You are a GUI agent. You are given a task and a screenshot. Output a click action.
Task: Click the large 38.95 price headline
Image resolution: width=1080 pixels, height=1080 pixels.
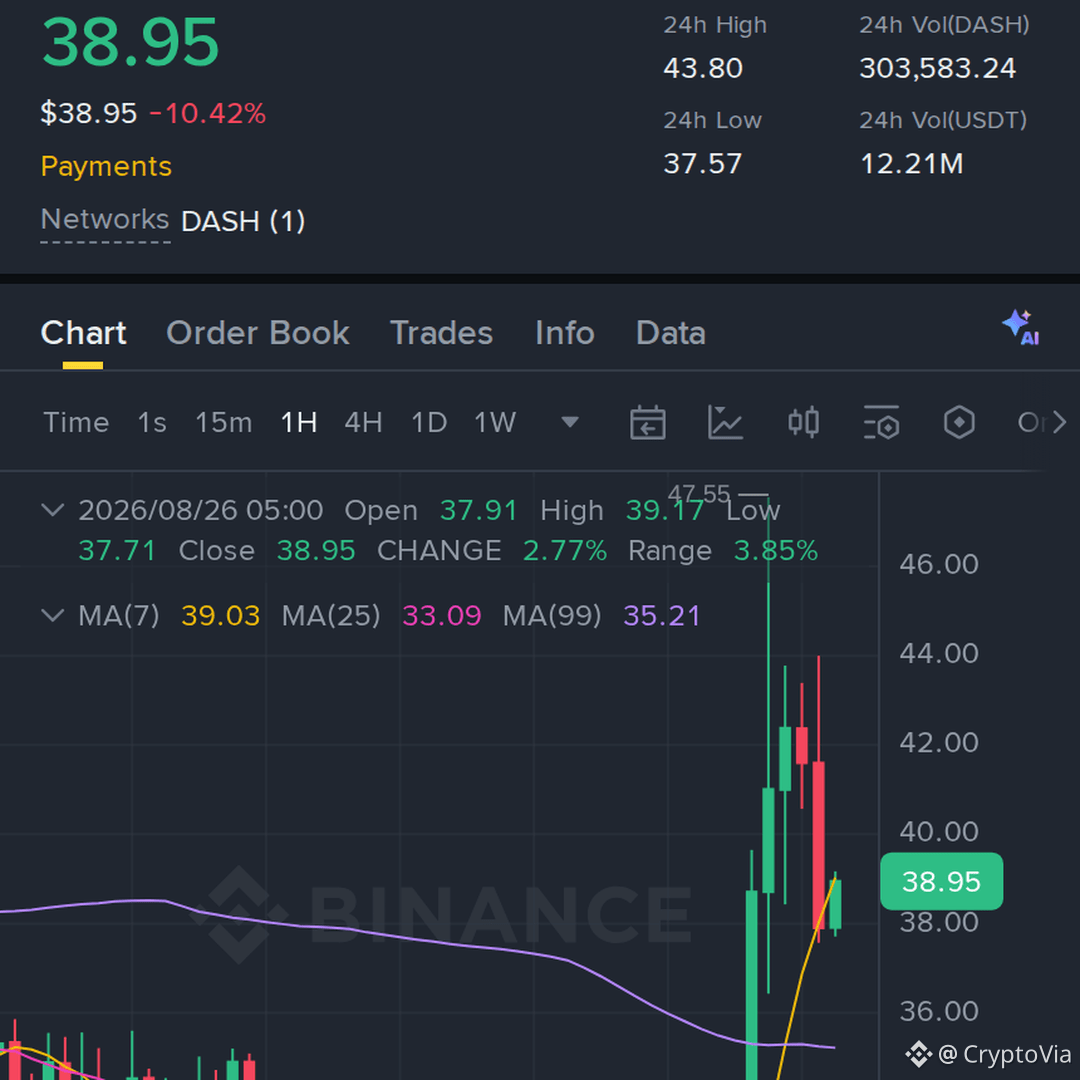[130, 43]
